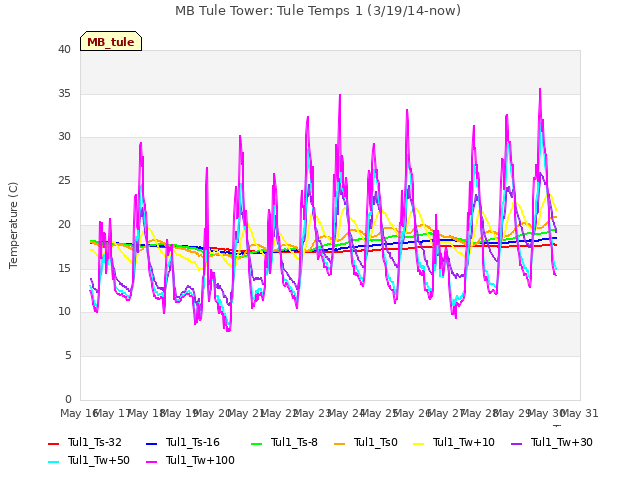This screenshot has height=480, width=640.
Task: Click the Temperature (C) axis label
Action: pos(13,225)
